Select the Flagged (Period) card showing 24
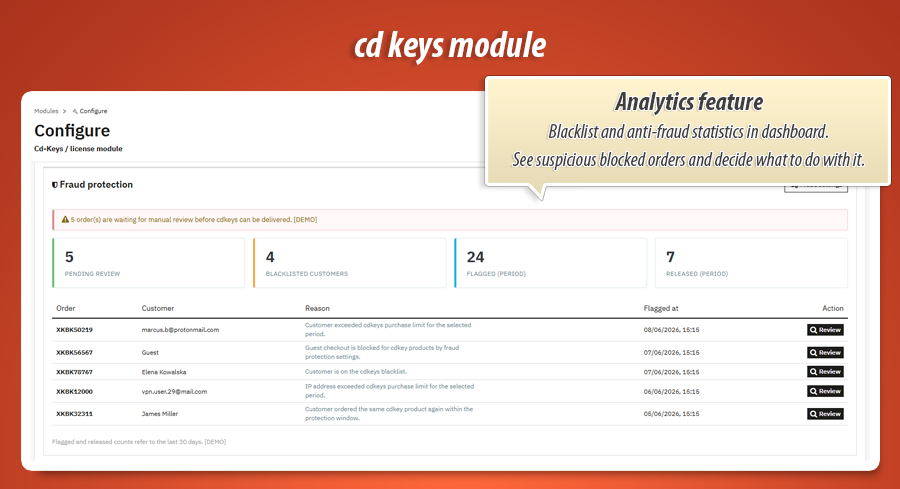 [x=550, y=263]
